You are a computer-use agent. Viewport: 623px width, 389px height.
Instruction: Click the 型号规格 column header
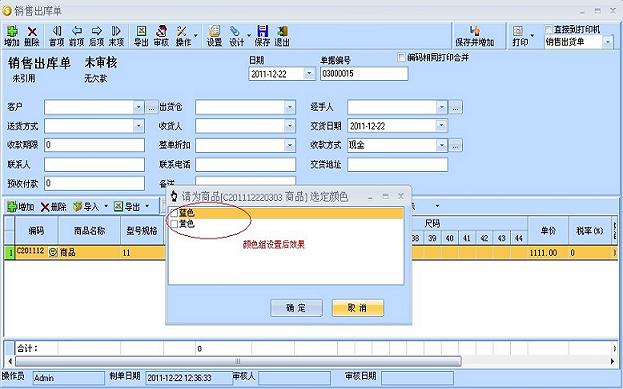[x=142, y=230]
